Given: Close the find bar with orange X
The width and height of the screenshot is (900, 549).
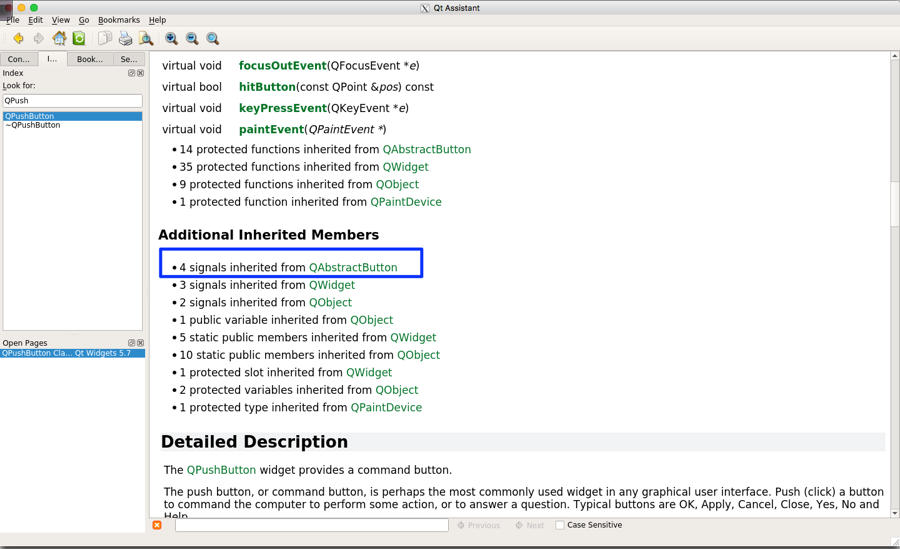Looking at the screenshot, I should coord(157,525).
